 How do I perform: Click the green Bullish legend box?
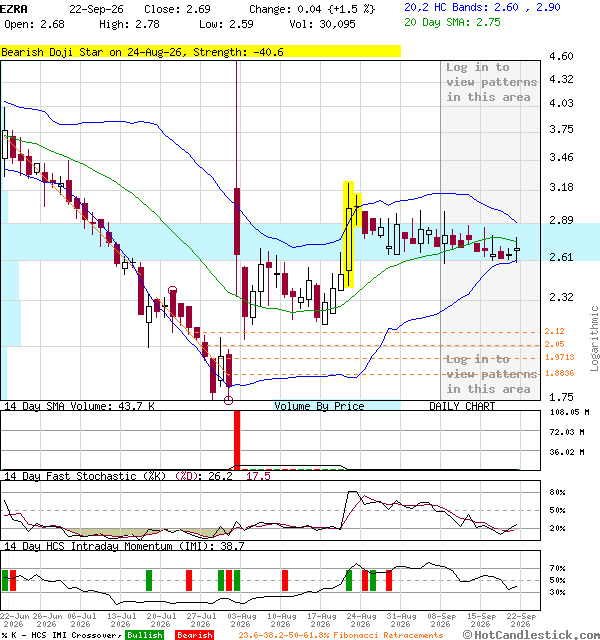coord(145,635)
